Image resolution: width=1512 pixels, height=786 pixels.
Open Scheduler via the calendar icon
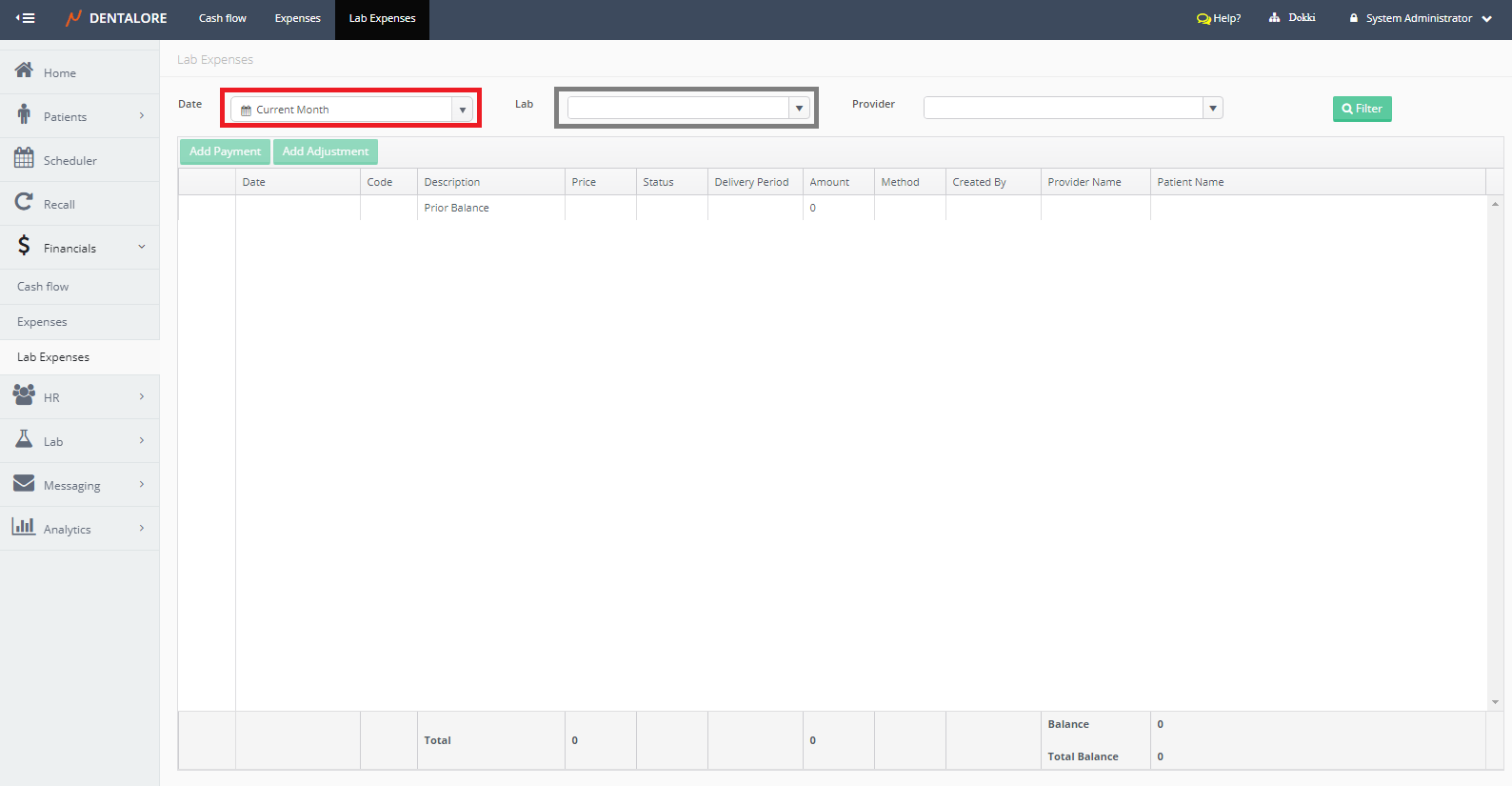click(x=24, y=158)
